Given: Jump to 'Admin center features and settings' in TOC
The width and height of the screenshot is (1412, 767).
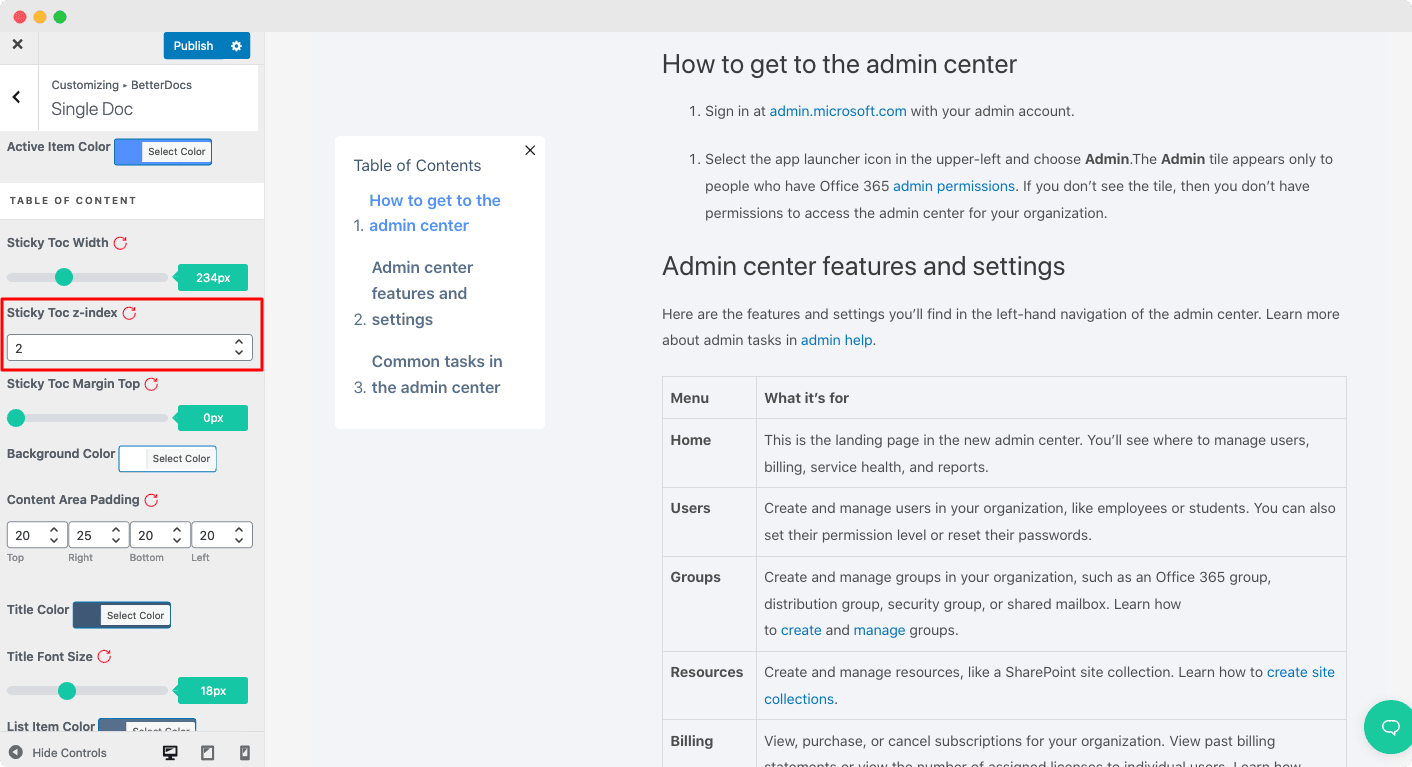Looking at the screenshot, I should click(x=422, y=293).
